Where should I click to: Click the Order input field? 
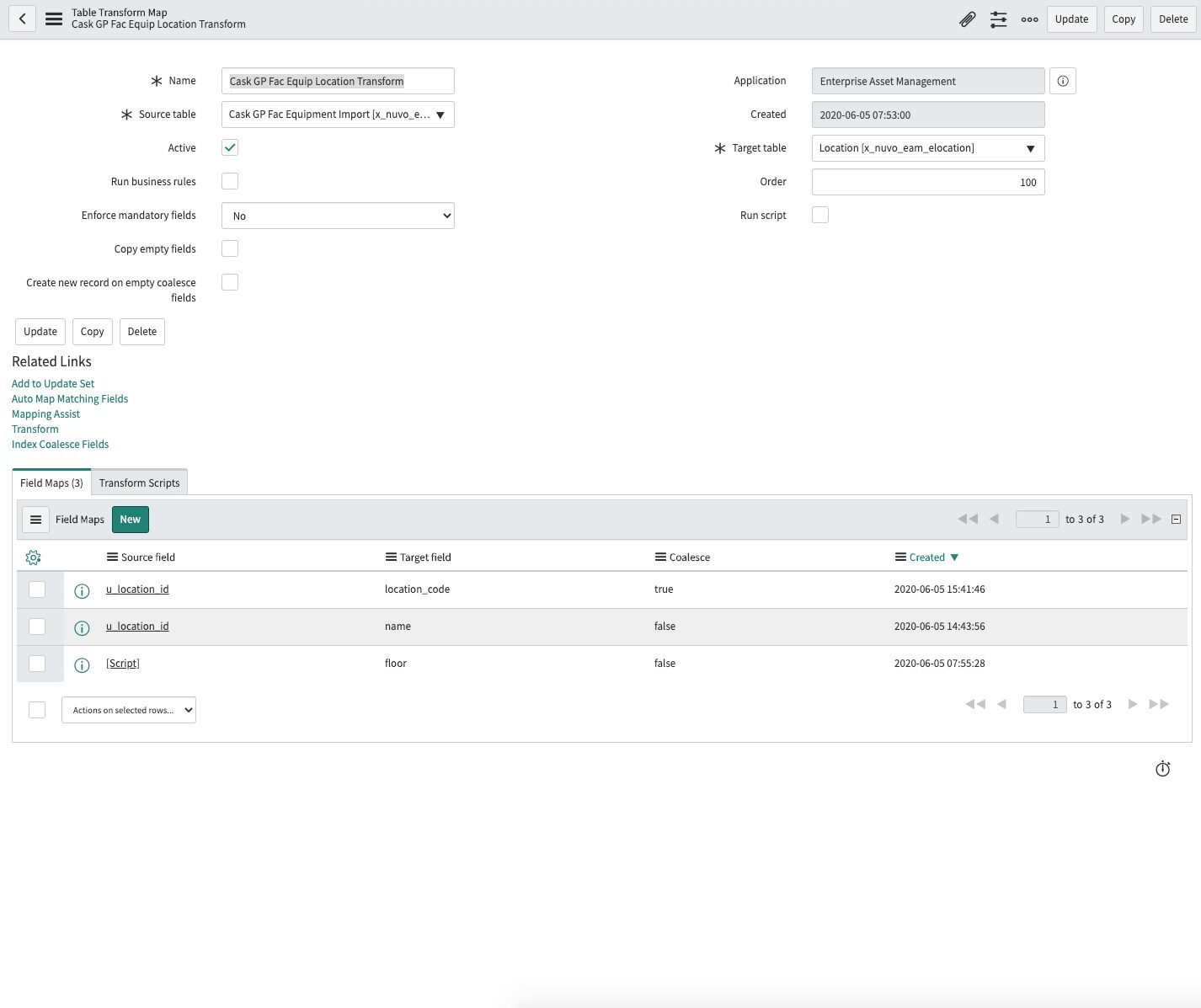(x=928, y=182)
